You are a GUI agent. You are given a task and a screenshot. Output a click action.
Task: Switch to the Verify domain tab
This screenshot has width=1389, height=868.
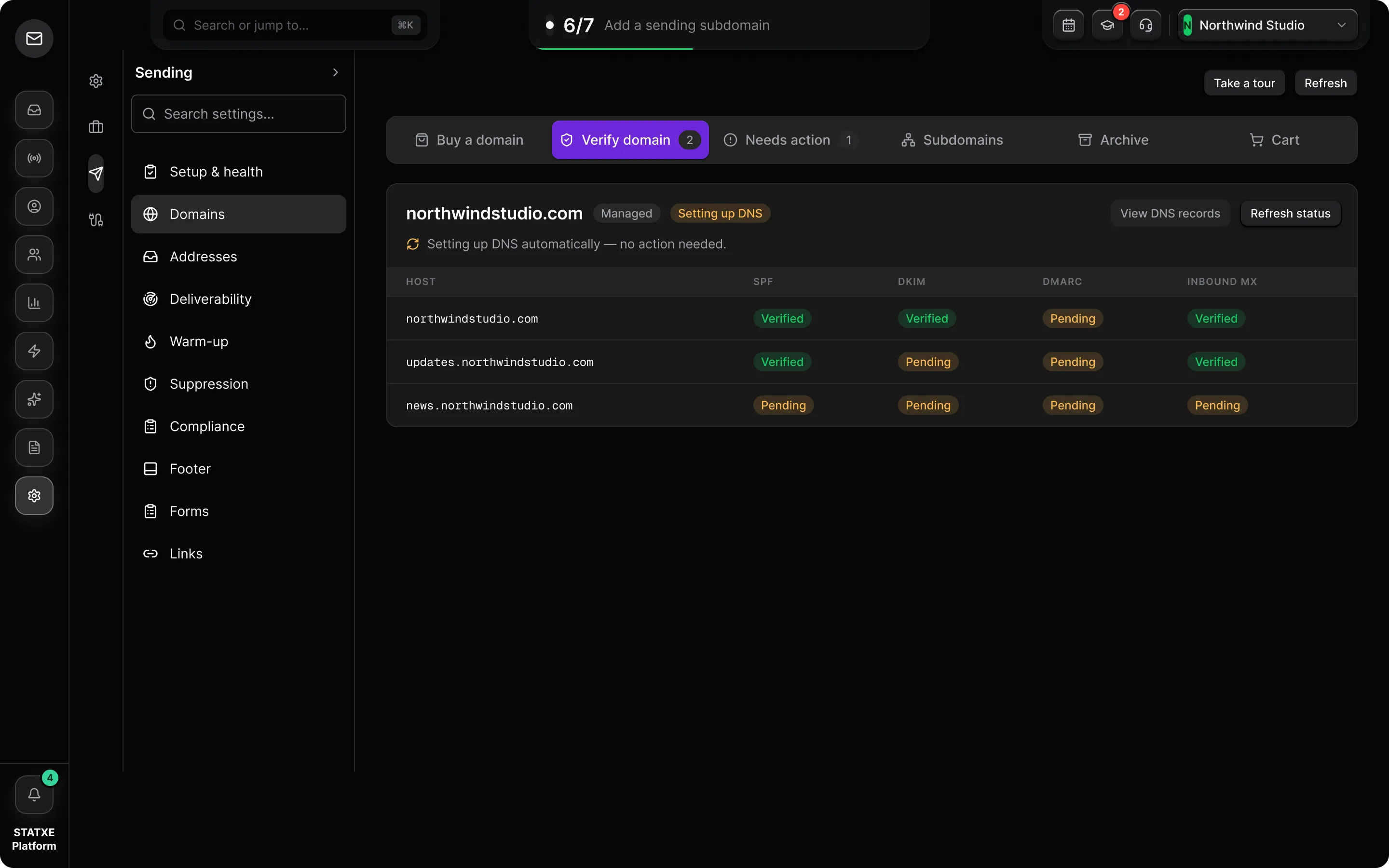click(x=630, y=140)
